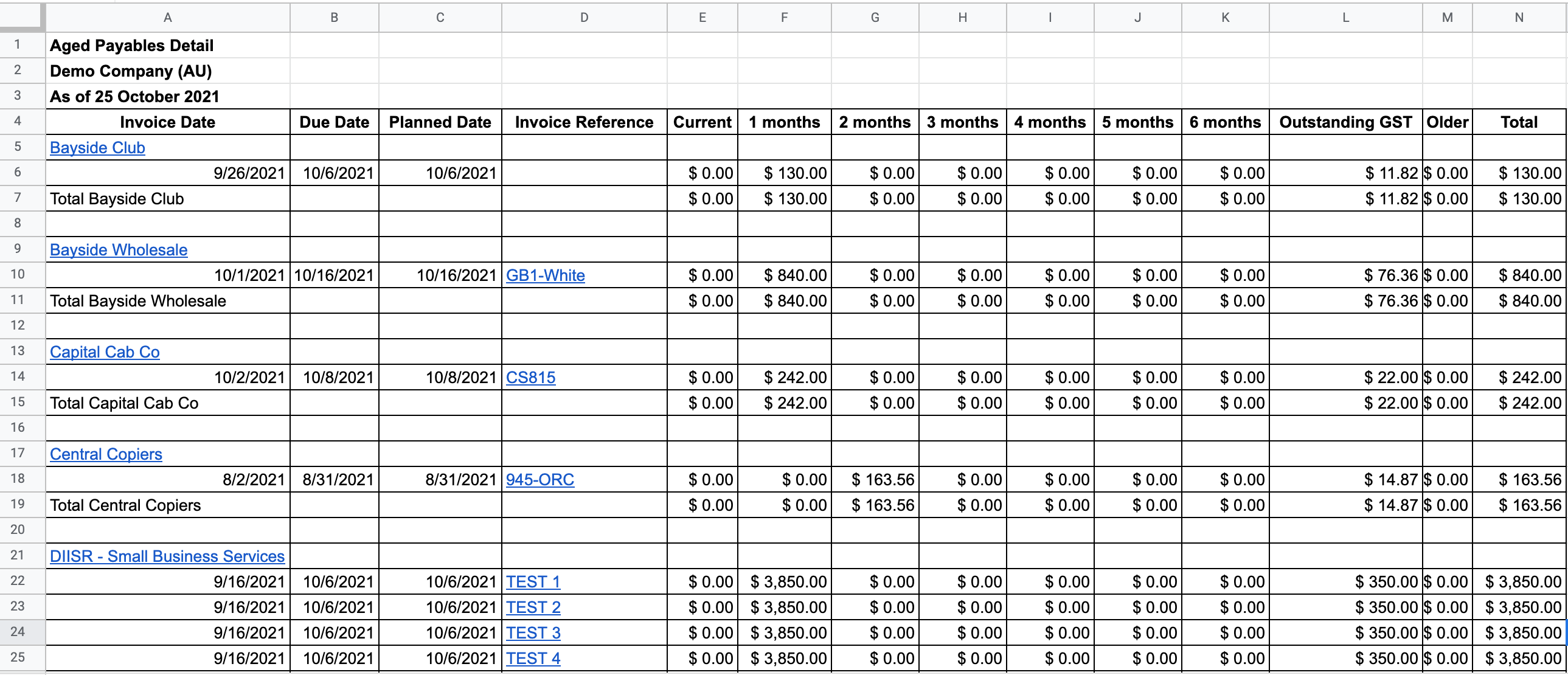Select the 'Outstanding GST' header cell

pos(1346,122)
